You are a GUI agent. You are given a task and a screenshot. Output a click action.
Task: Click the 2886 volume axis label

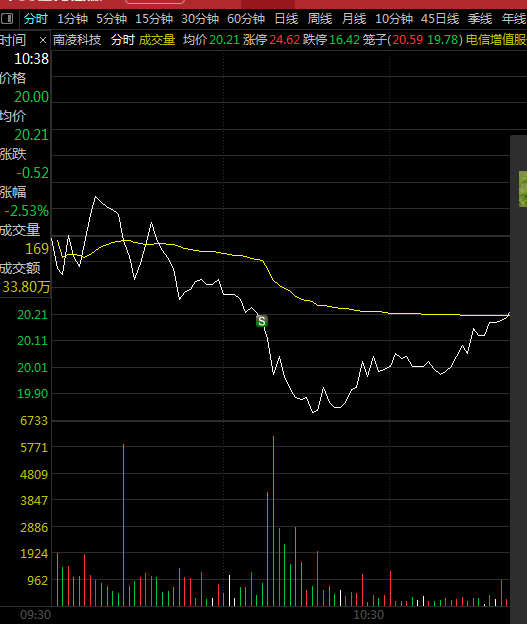(x=34, y=528)
